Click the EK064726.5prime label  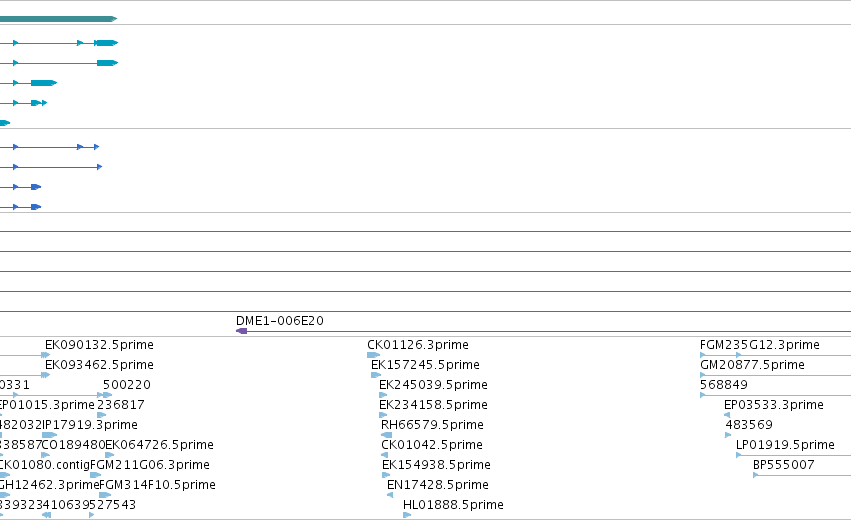[x=159, y=445]
